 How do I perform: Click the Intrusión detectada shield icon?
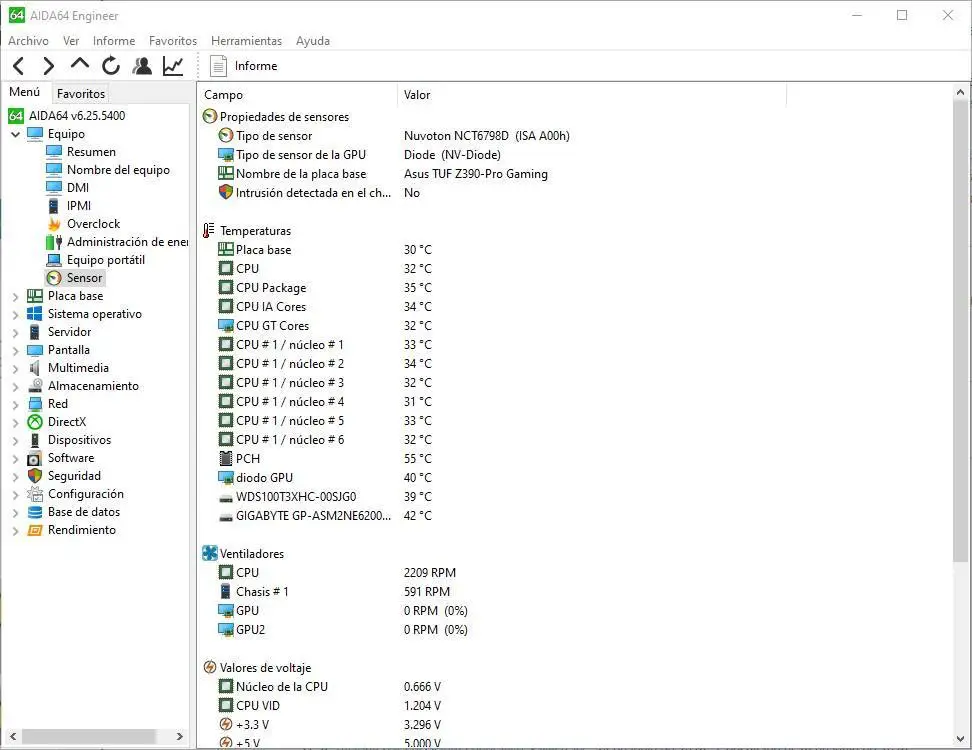click(226, 192)
